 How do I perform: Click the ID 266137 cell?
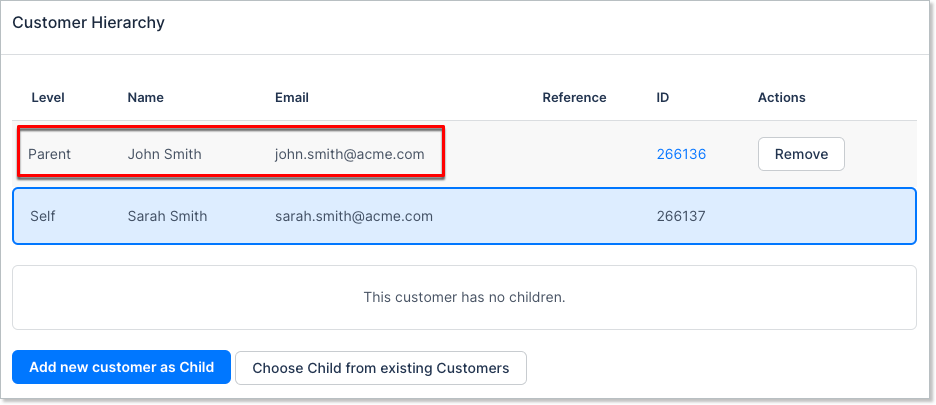(x=681, y=216)
